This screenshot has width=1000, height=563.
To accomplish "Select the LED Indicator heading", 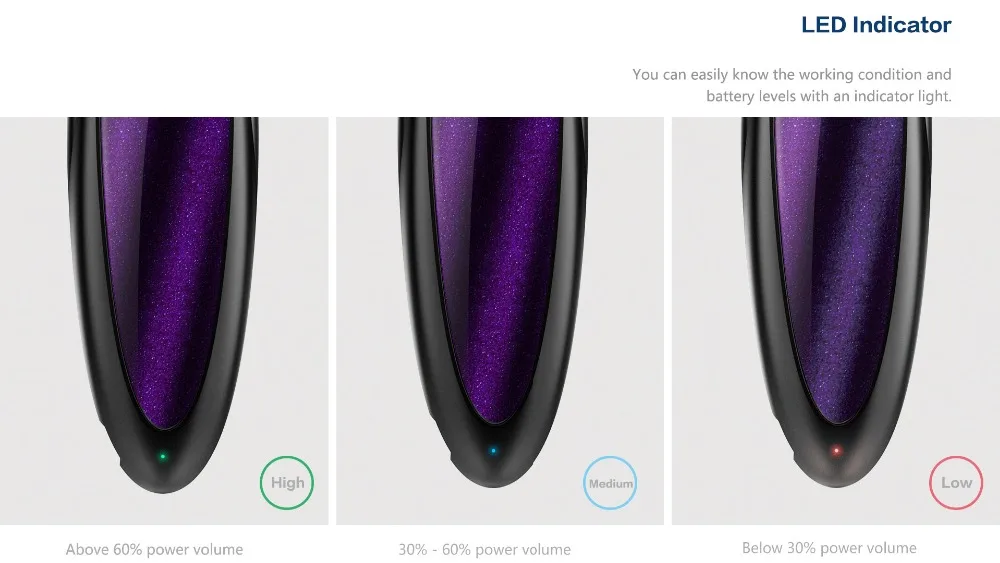I will (x=876, y=25).
